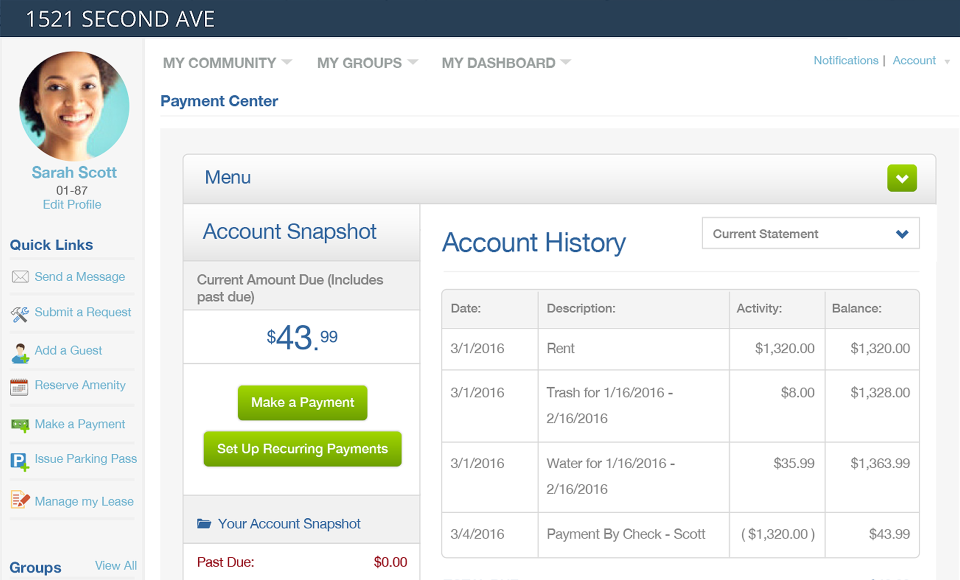The height and width of the screenshot is (580, 960).
Task: Click the money icon beside Make a Payment
Action: (20, 425)
